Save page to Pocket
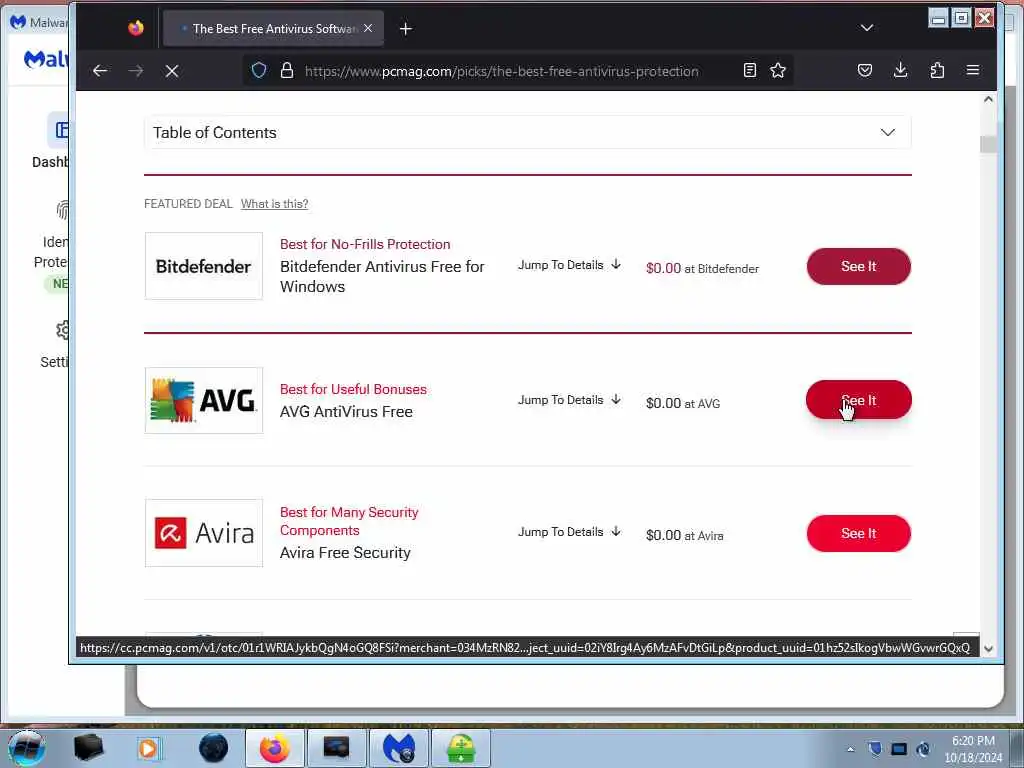This screenshot has height=768, width=1024. pos(865,70)
